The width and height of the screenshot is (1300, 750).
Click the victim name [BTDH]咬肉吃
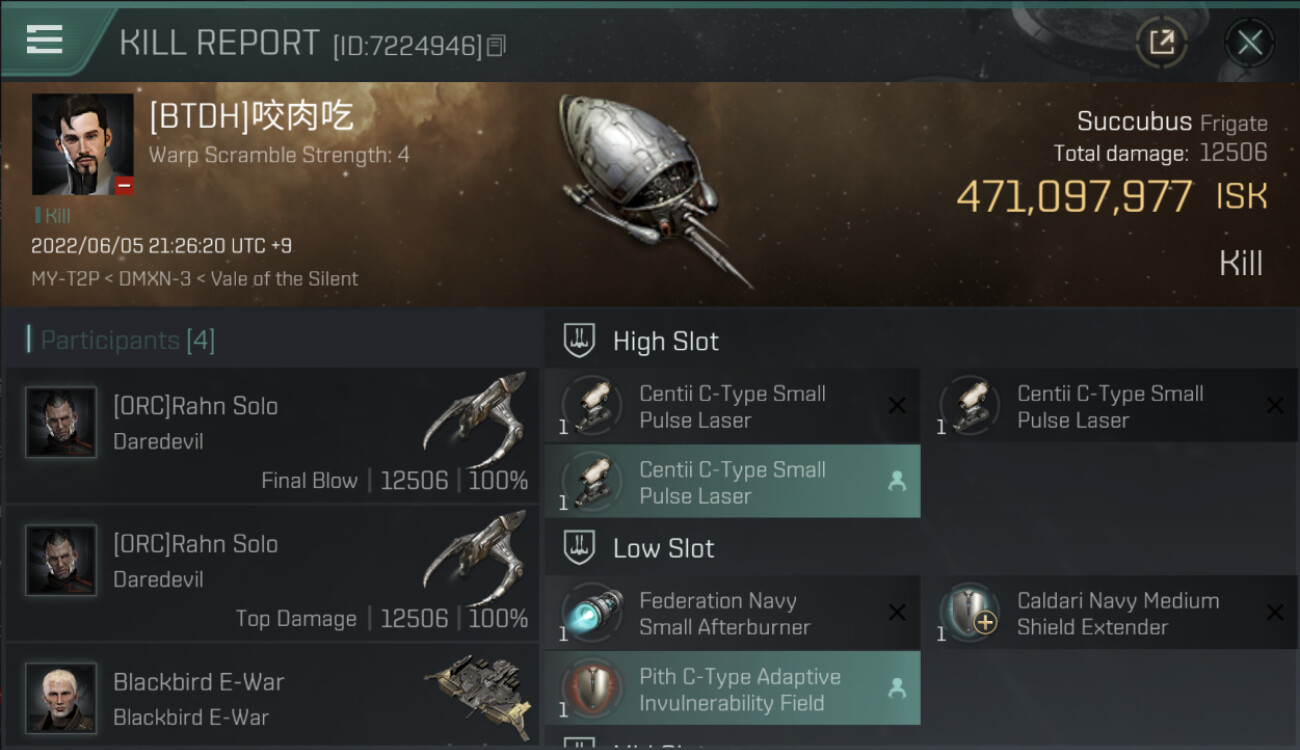[251, 118]
